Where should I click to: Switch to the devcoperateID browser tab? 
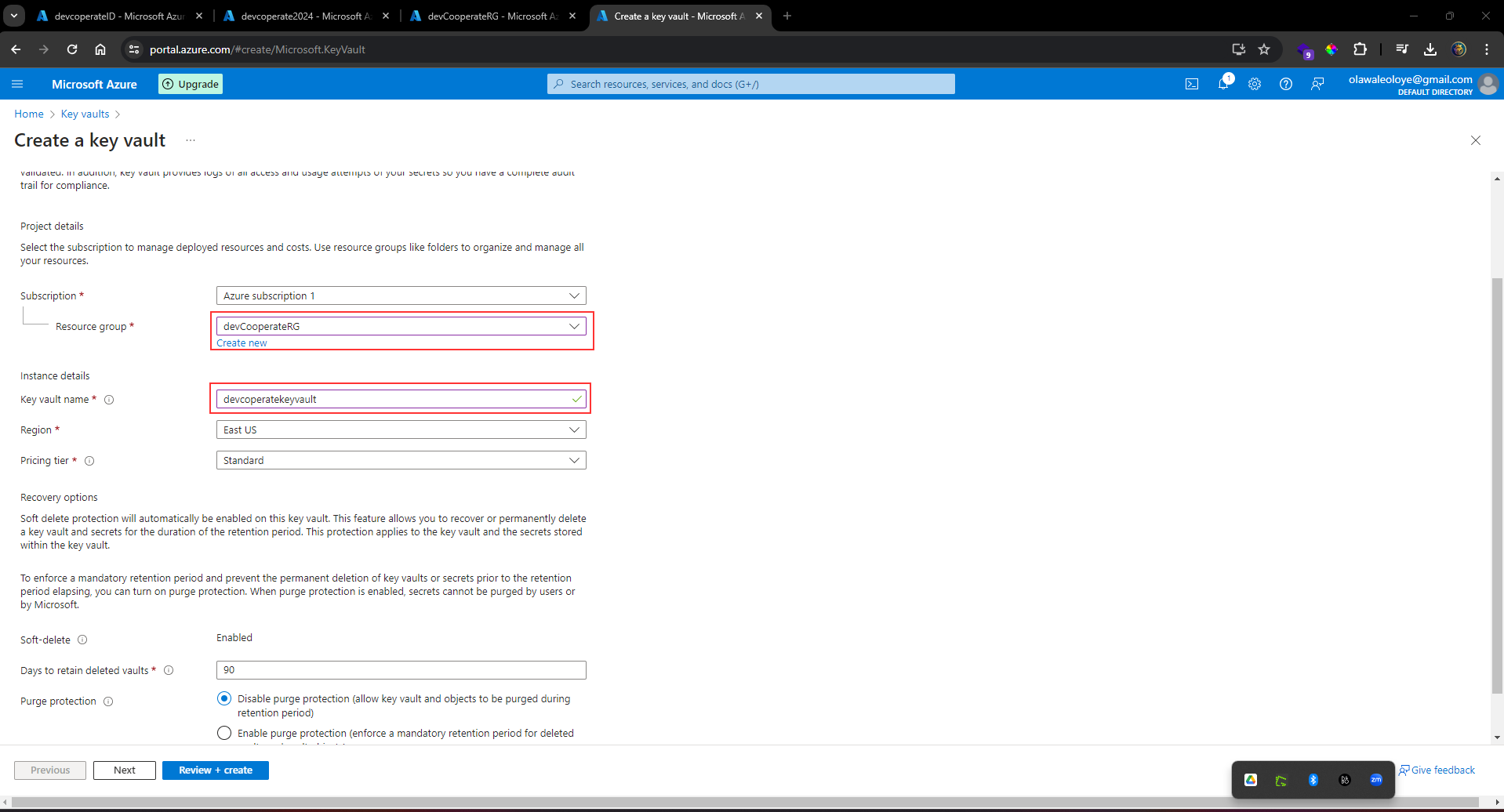coord(121,16)
